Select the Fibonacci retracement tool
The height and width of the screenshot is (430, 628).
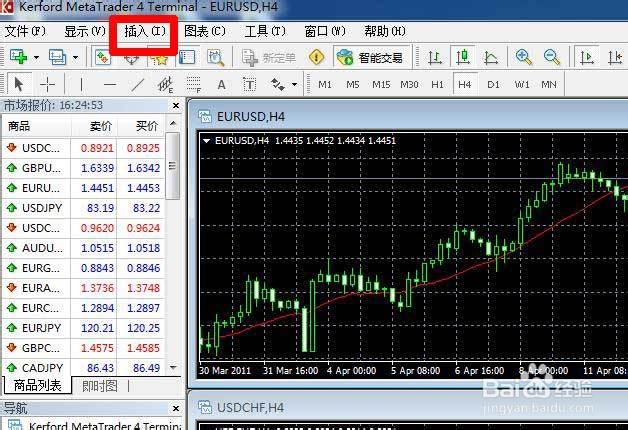coord(194,84)
